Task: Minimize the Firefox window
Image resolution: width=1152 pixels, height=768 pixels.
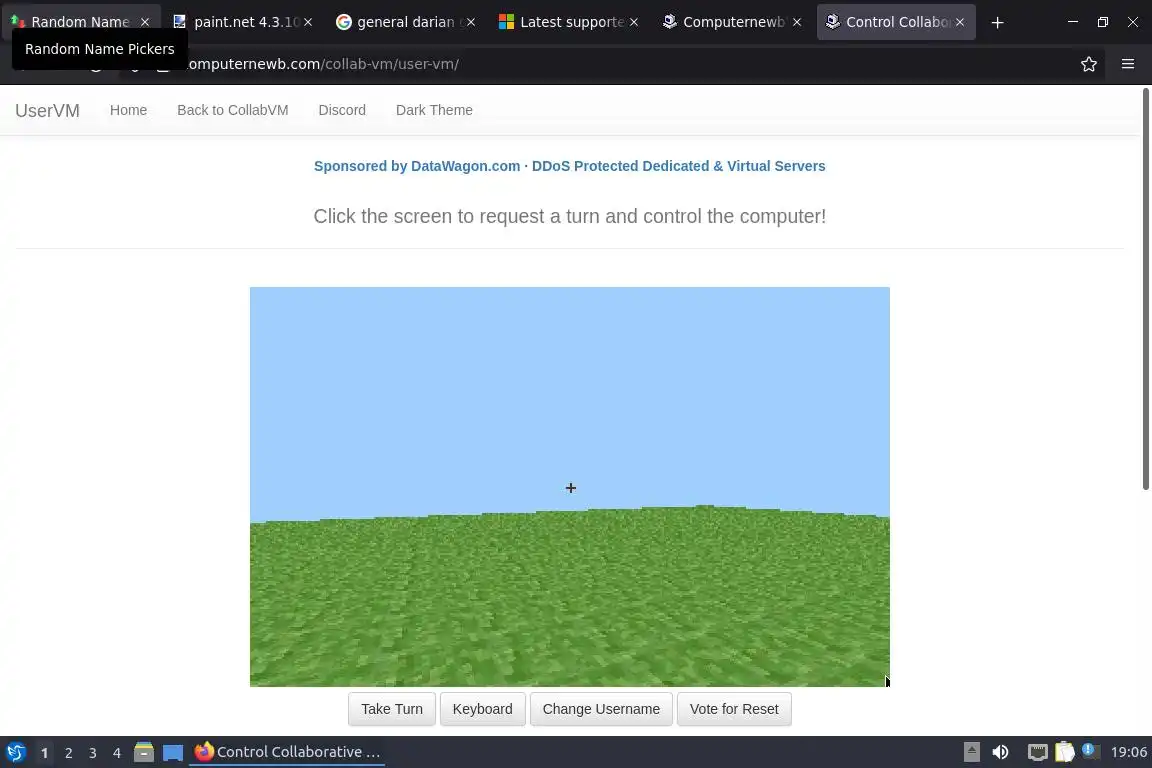Action: [1073, 22]
